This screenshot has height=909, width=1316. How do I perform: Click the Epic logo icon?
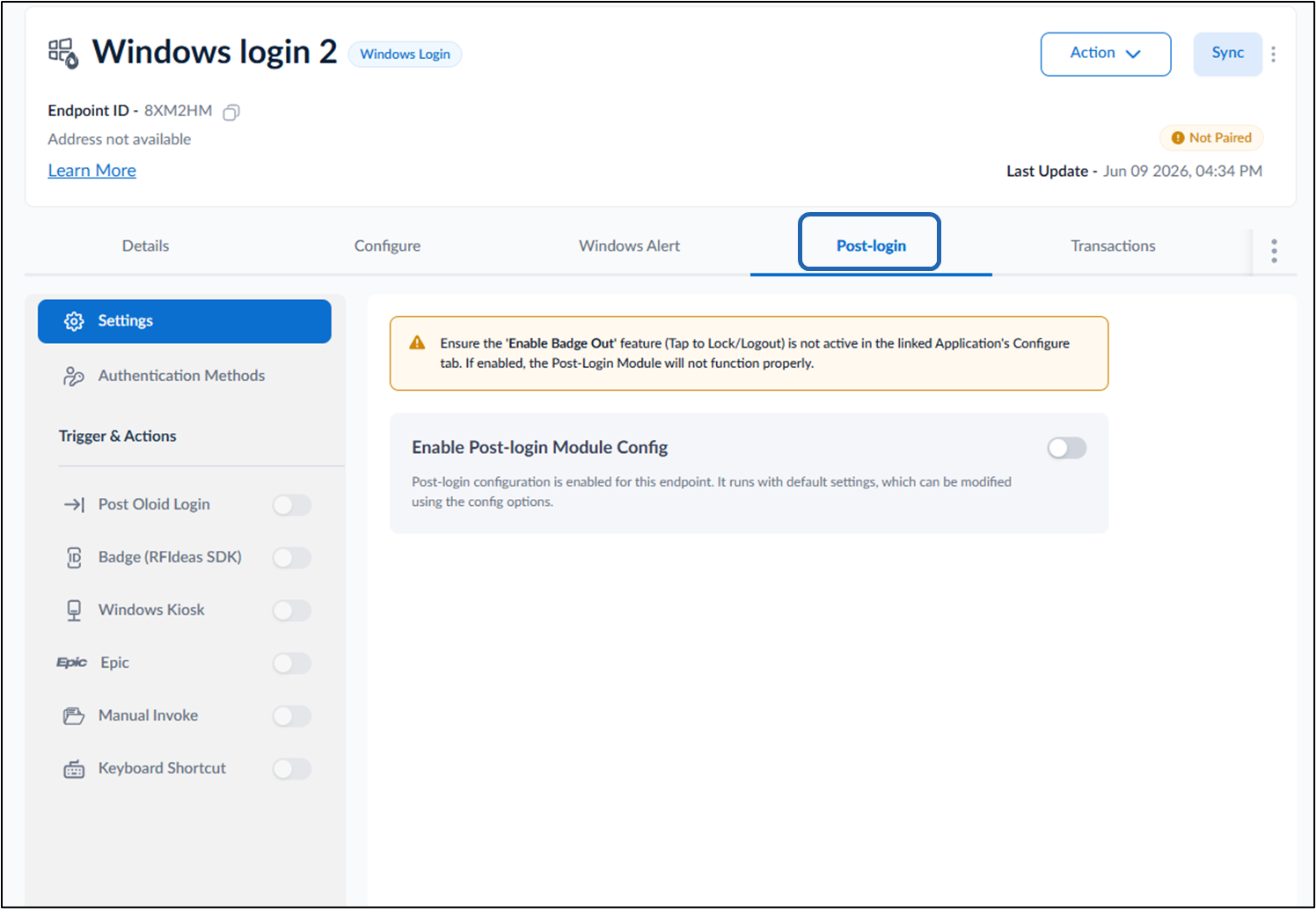coord(72,663)
